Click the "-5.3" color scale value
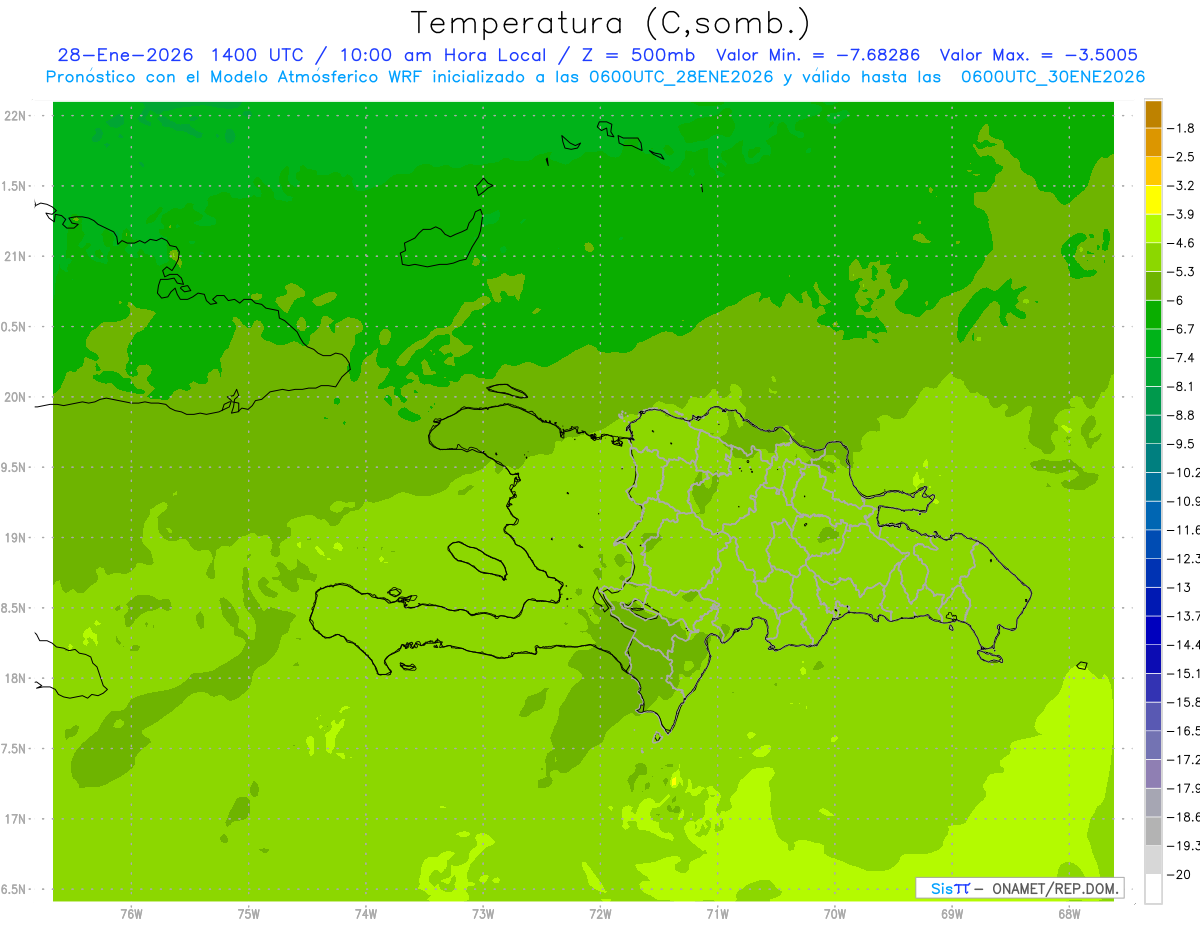This screenshot has height=927, width=1200. tap(1181, 271)
